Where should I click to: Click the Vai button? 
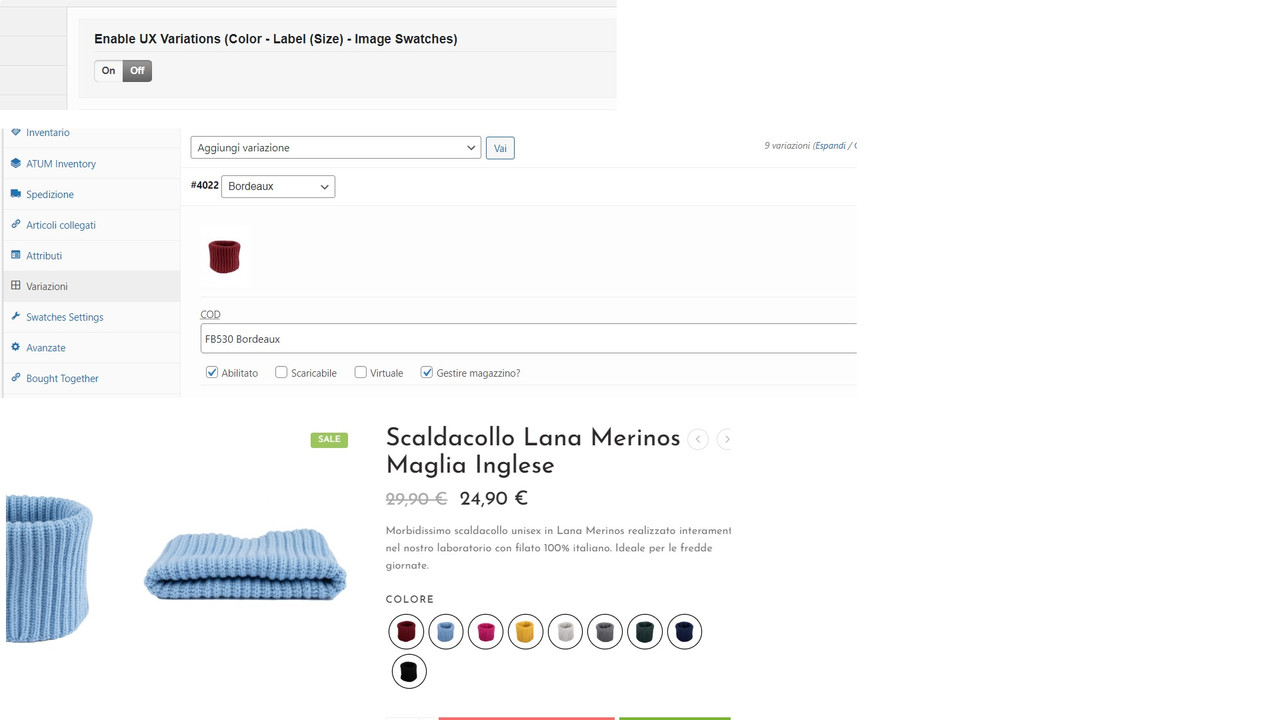(500, 148)
